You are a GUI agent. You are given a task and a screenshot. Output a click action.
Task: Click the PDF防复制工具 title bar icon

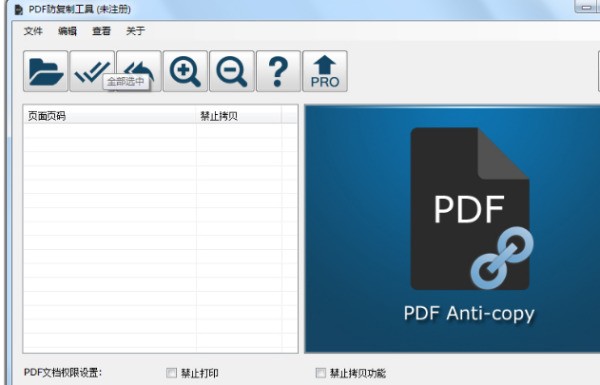click(x=18, y=9)
